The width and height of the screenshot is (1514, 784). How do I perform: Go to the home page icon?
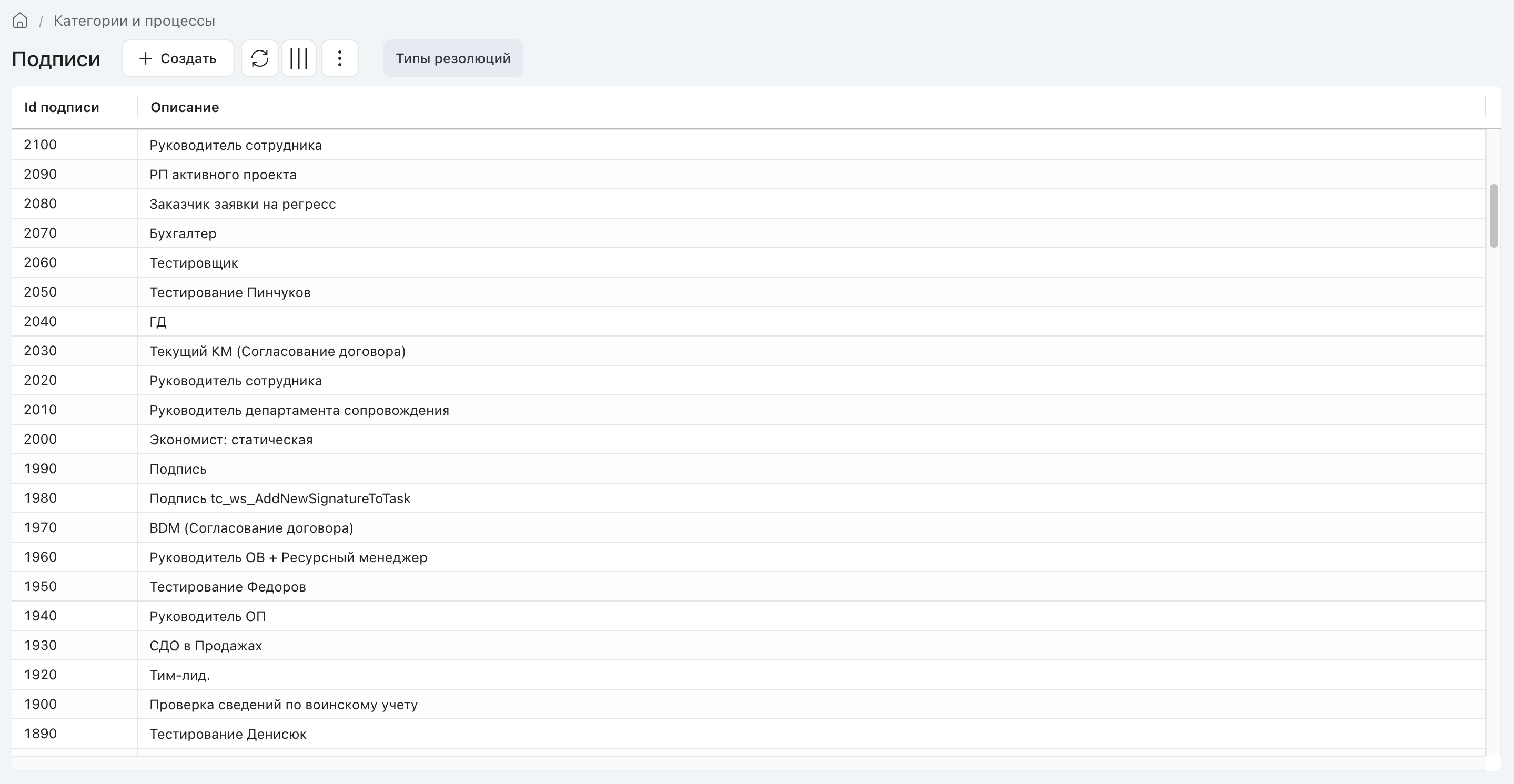(x=20, y=21)
